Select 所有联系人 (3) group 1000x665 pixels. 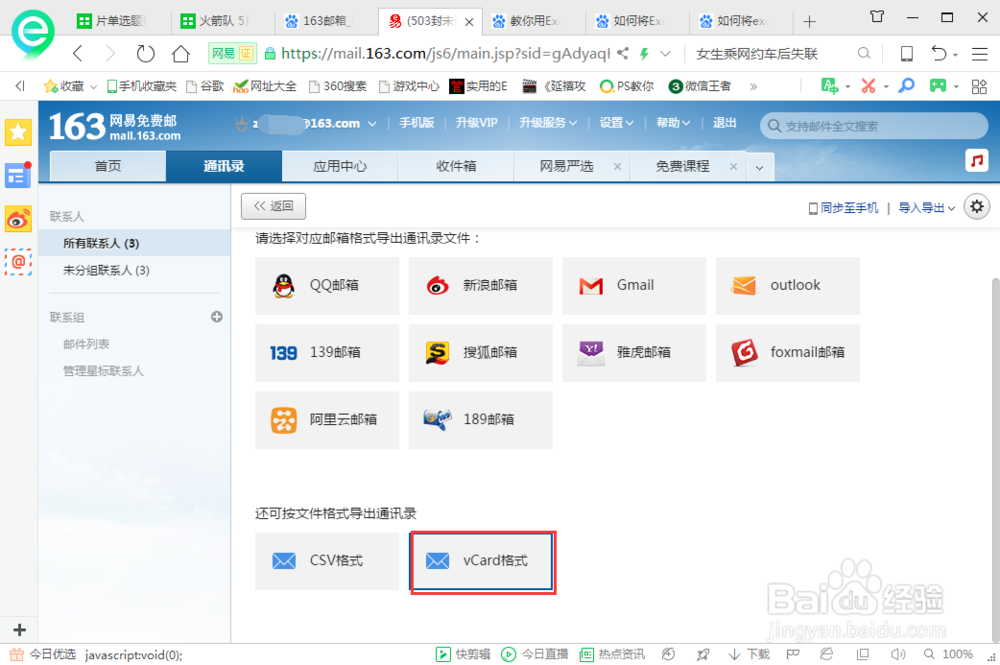coord(135,244)
